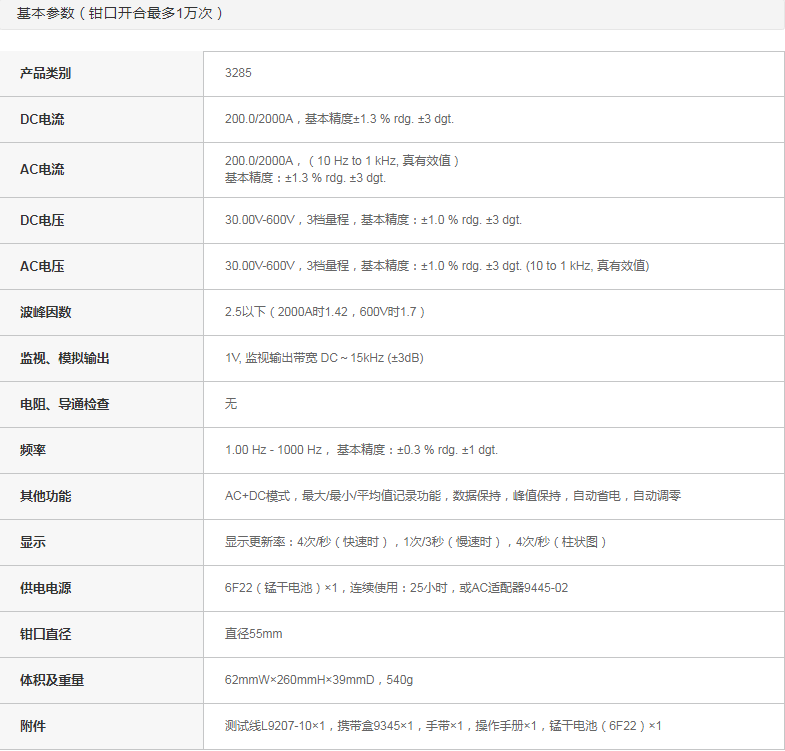Screen dimensions: 785x751
Task: Select the 显示 row label
Action: tap(33, 543)
